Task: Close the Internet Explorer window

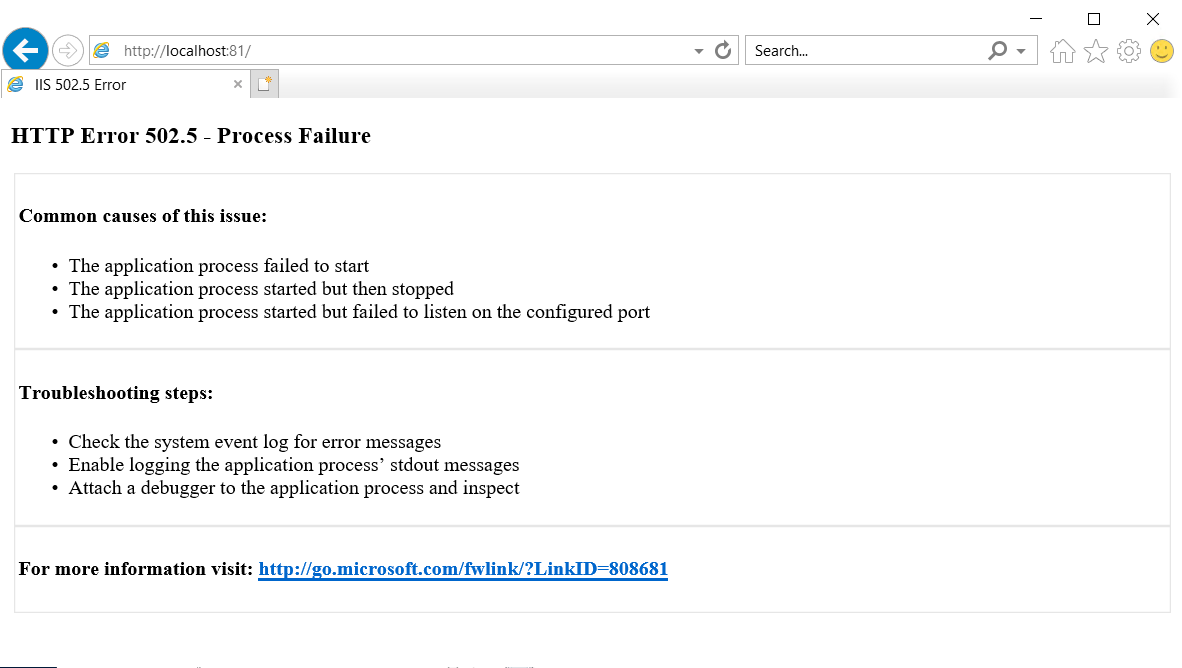Action: tap(1152, 18)
